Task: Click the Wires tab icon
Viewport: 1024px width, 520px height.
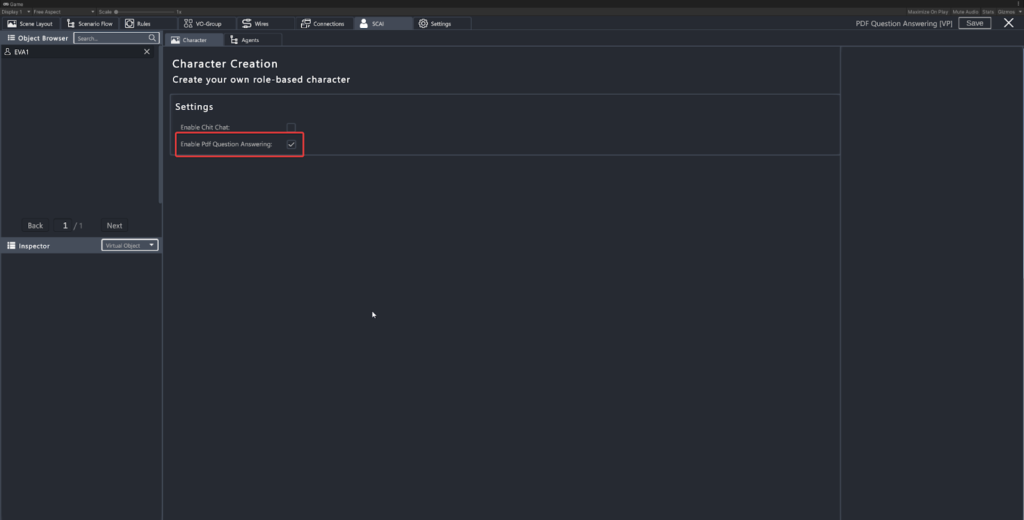Action: pyautogui.click(x=247, y=23)
